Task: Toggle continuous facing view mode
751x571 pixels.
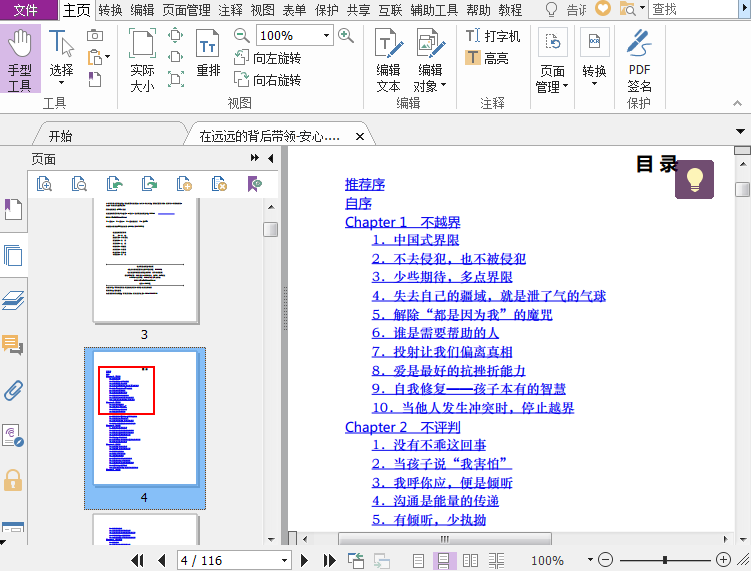Action: 497,560
